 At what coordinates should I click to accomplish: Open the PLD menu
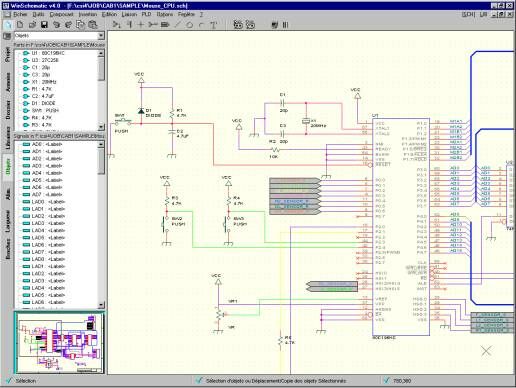coord(146,14)
